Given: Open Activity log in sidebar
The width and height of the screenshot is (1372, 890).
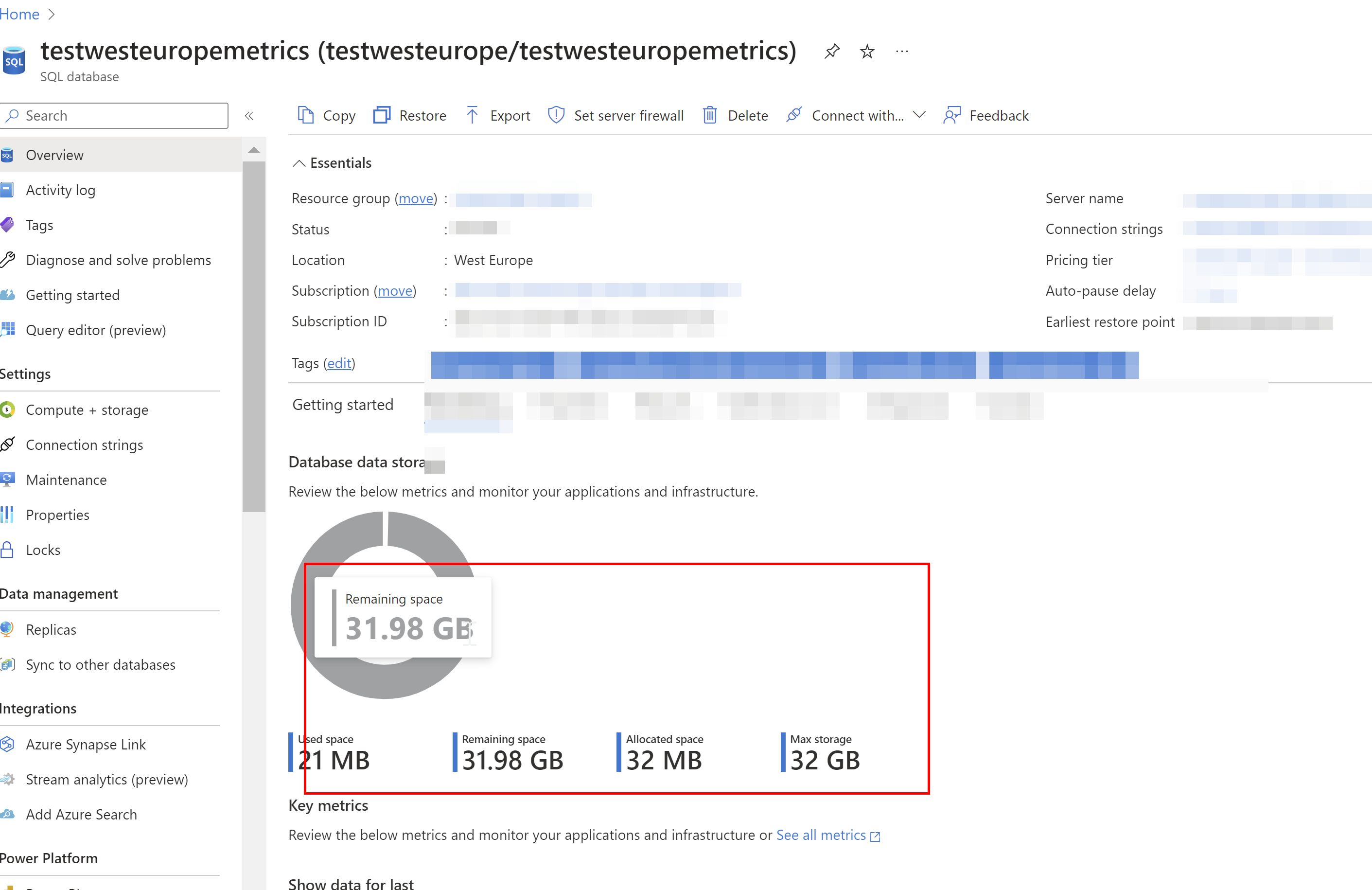Looking at the screenshot, I should coord(60,190).
